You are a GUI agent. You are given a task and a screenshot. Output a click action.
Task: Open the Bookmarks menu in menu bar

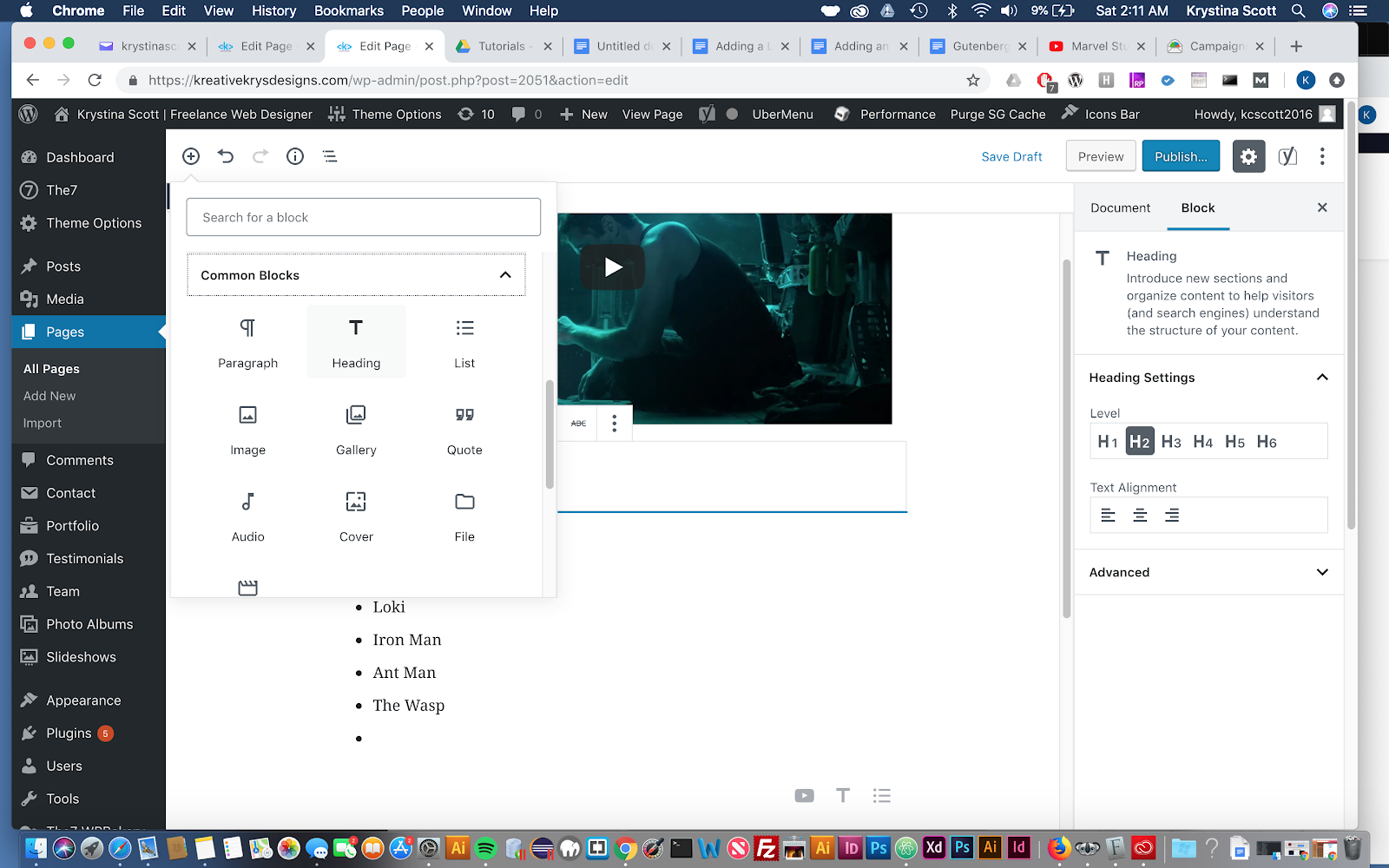pyautogui.click(x=348, y=10)
